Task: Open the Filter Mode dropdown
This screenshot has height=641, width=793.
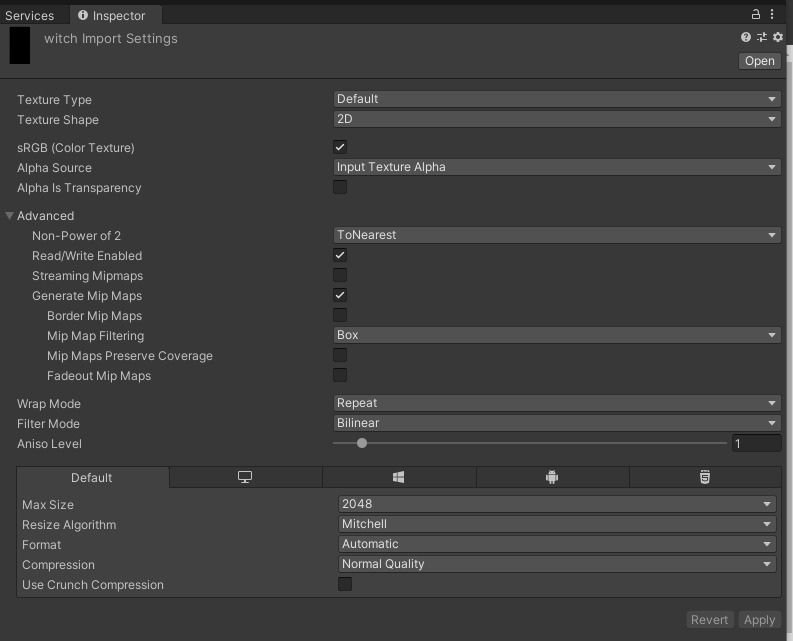Action: click(556, 423)
